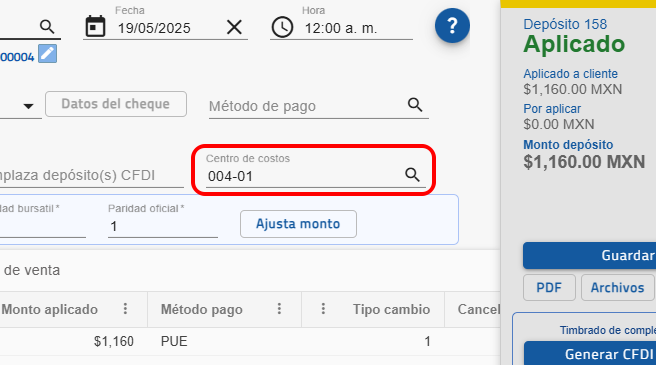
Task: Click the Depósito 158 title
Action: click(565, 24)
